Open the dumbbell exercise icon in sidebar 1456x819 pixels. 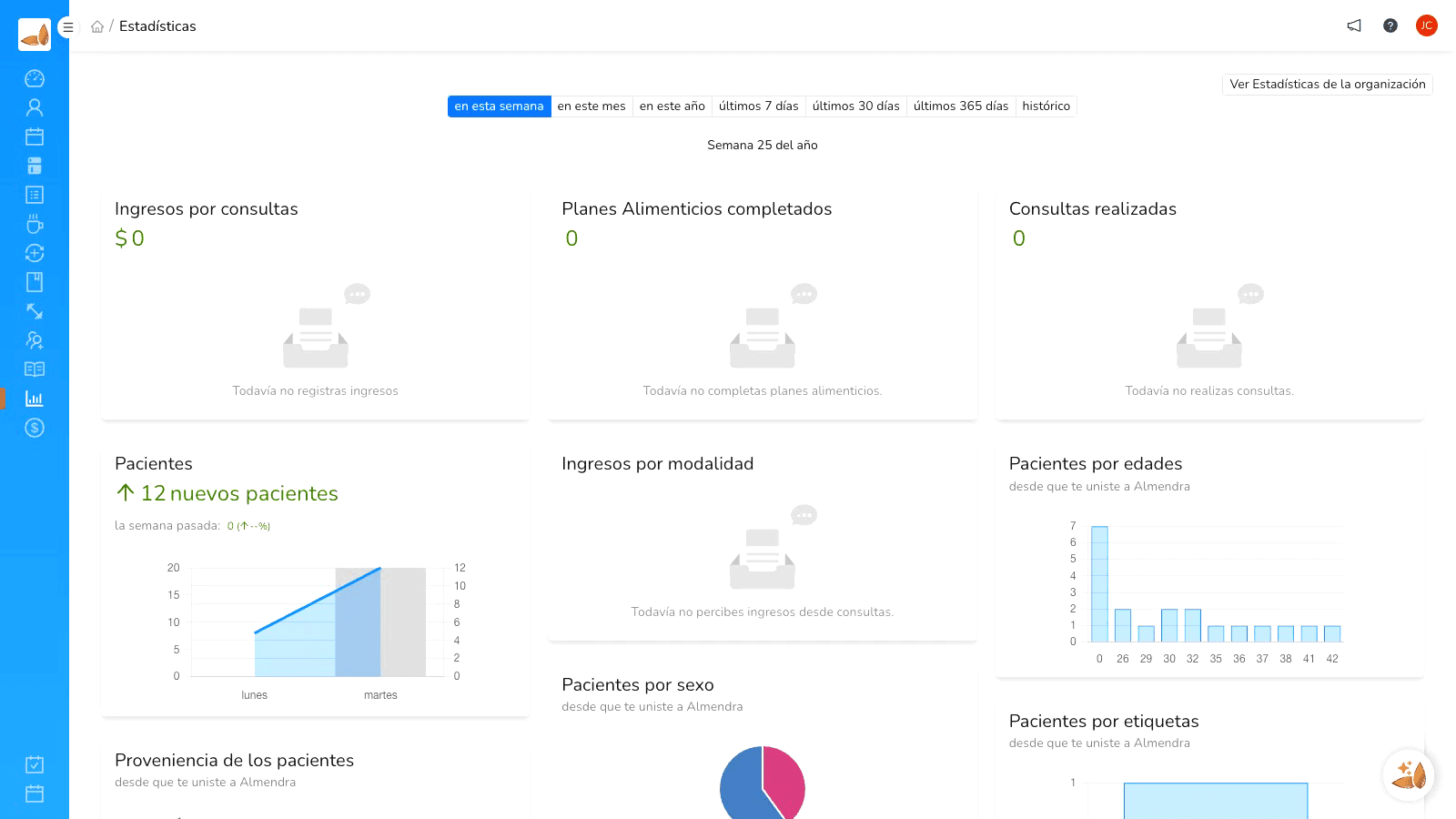pos(35,311)
